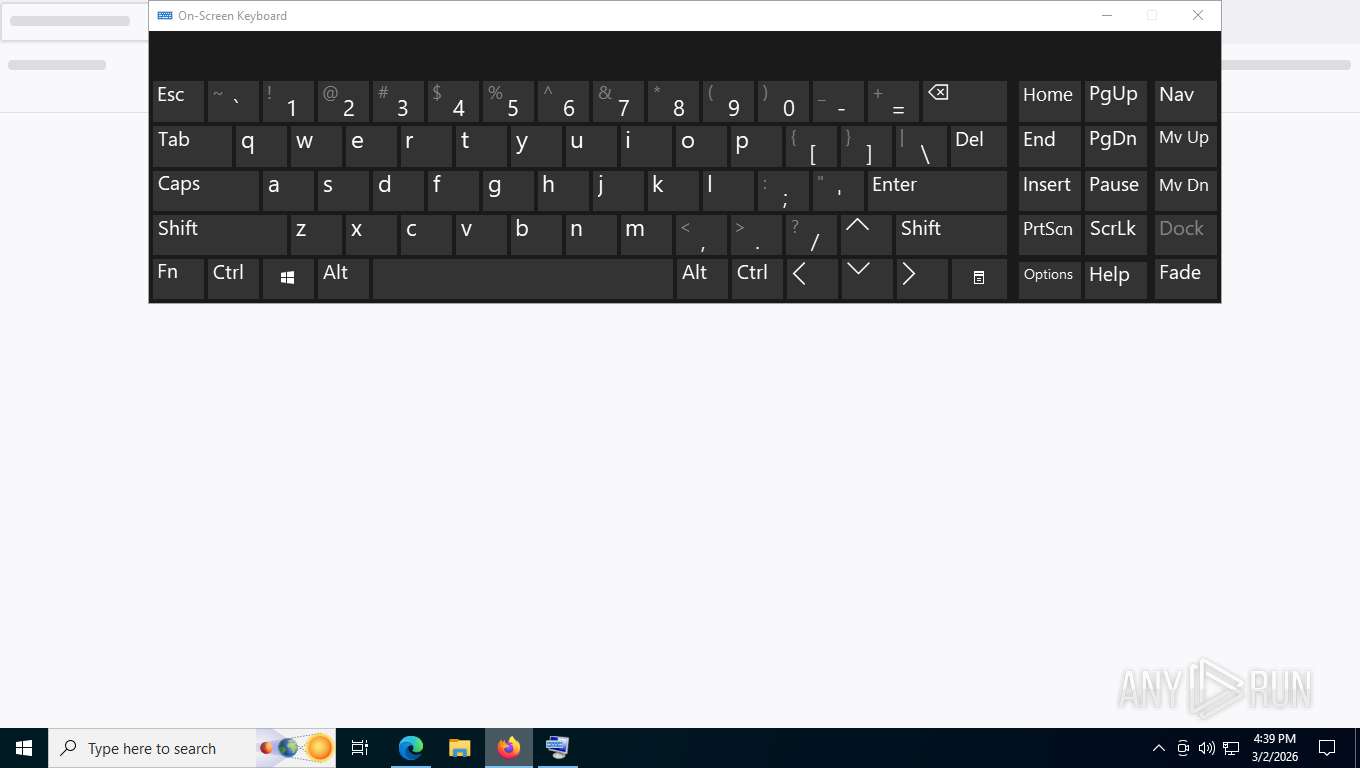Viewport: 1360px width, 768px height.
Task: Click the PgDn key
Action: tap(1116, 146)
